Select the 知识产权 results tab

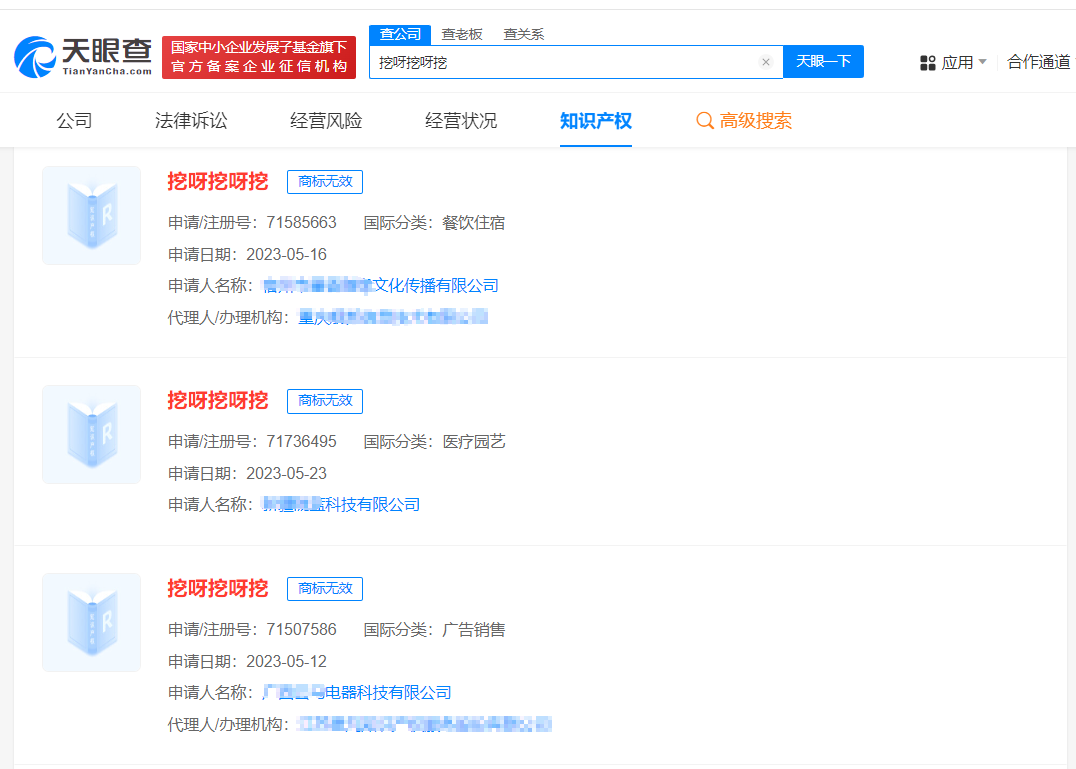coord(596,121)
